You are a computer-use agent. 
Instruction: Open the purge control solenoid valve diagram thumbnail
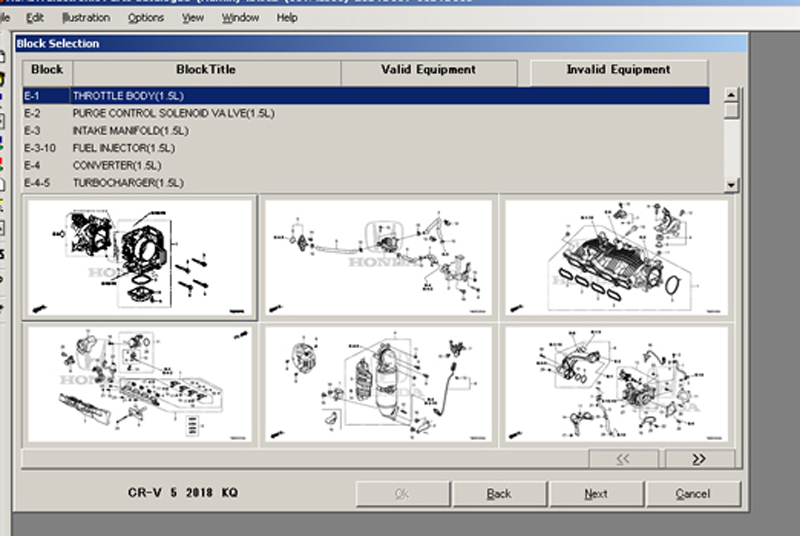[x=379, y=258]
